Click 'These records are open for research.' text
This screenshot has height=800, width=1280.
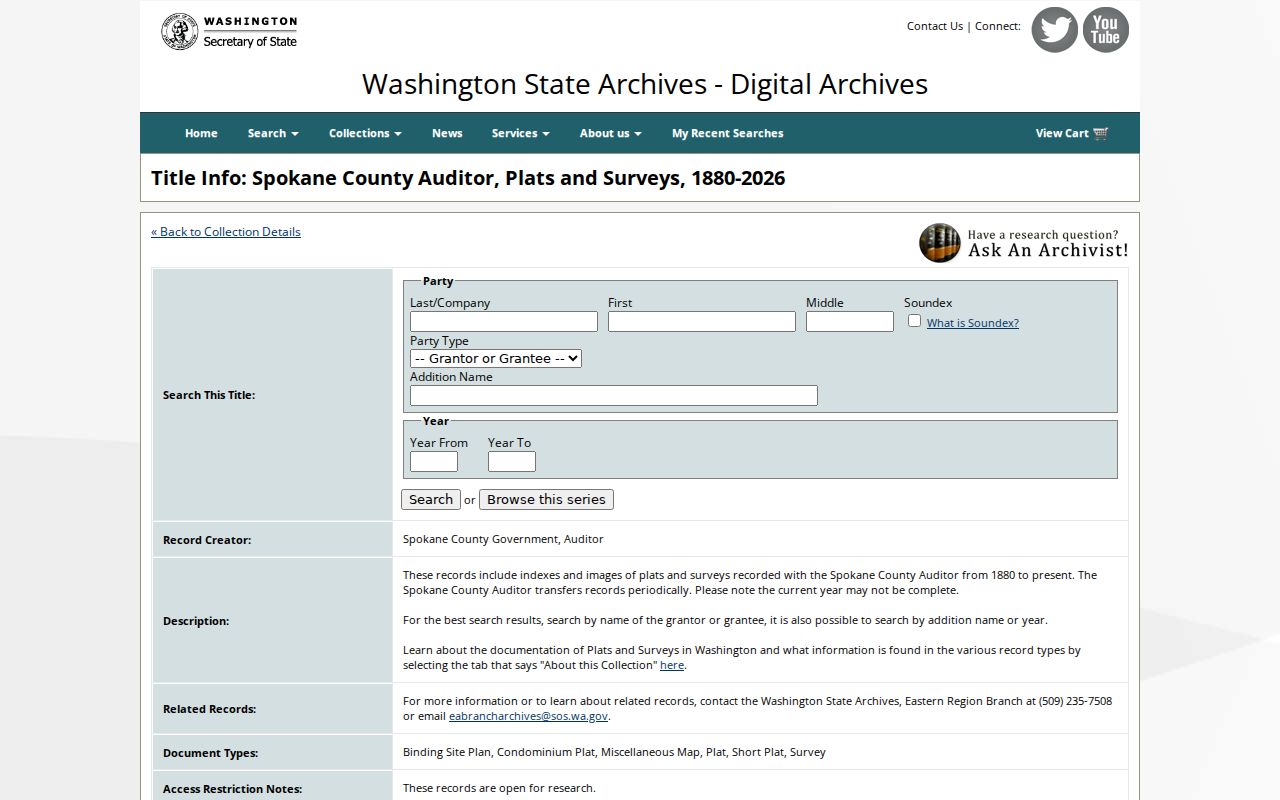499,788
